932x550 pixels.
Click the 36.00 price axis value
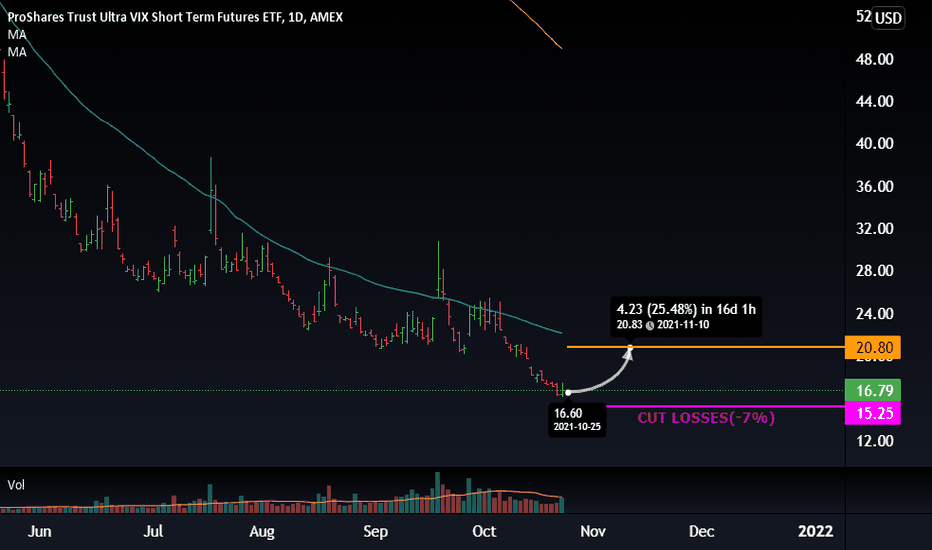coord(874,187)
